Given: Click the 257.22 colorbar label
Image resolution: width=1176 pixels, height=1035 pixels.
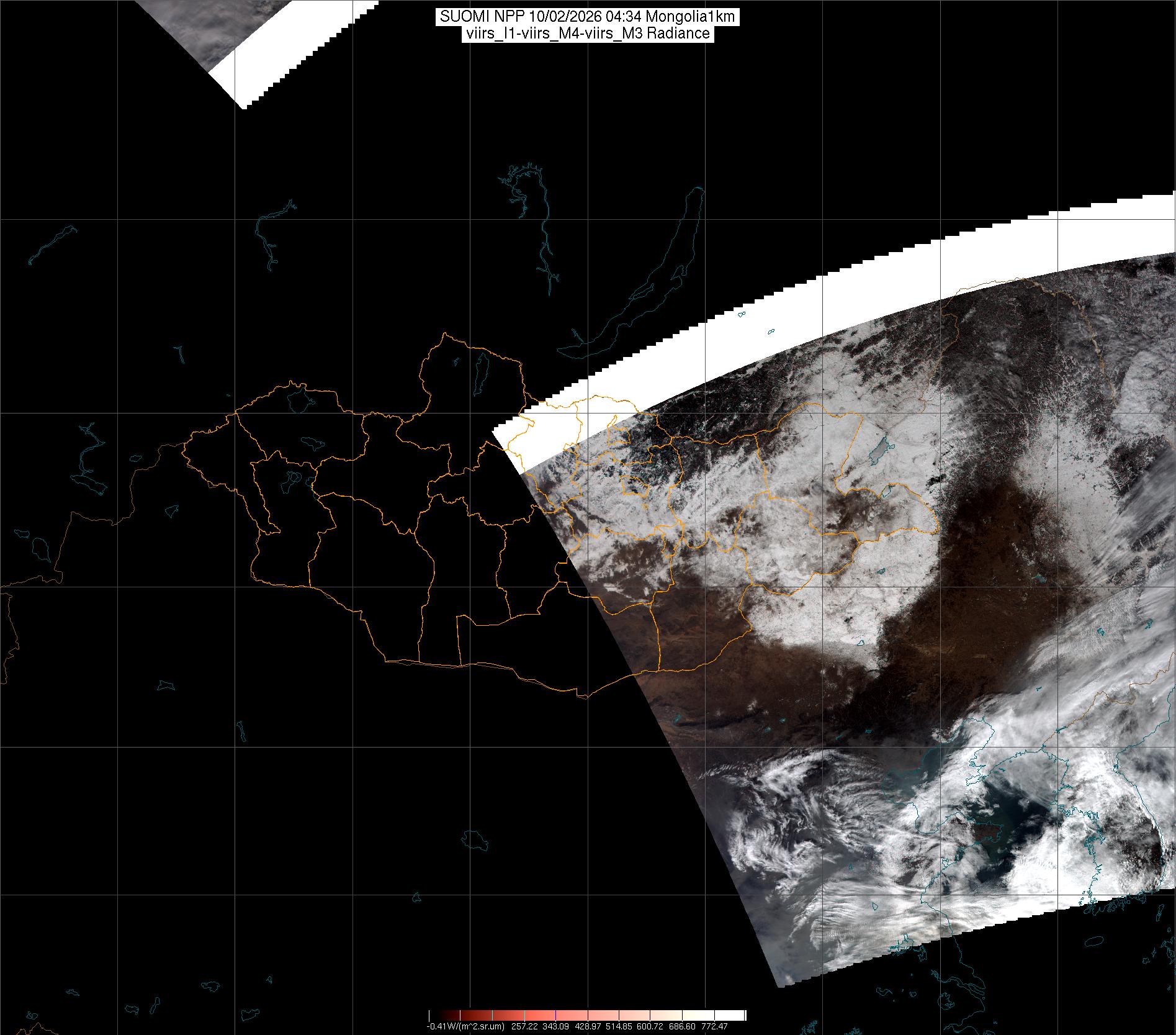Looking at the screenshot, I should [525, 1026].
